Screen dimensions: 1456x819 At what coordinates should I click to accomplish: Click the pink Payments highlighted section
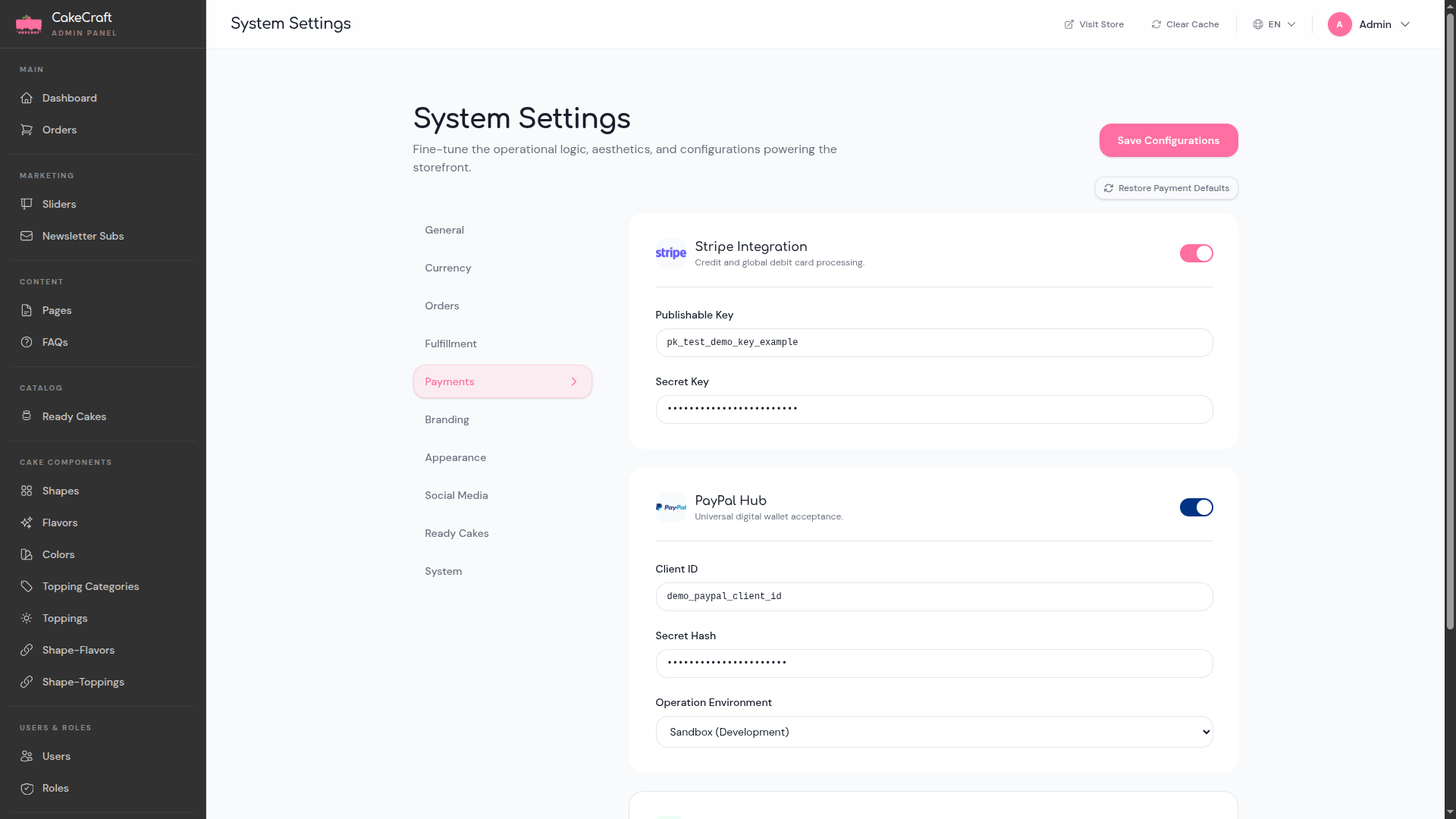pos(502,381)
